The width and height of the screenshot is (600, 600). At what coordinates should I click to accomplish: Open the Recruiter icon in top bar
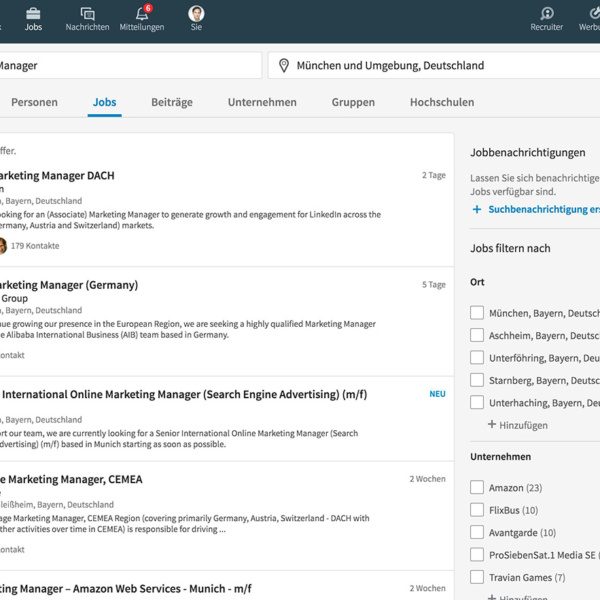coord(547,13)
